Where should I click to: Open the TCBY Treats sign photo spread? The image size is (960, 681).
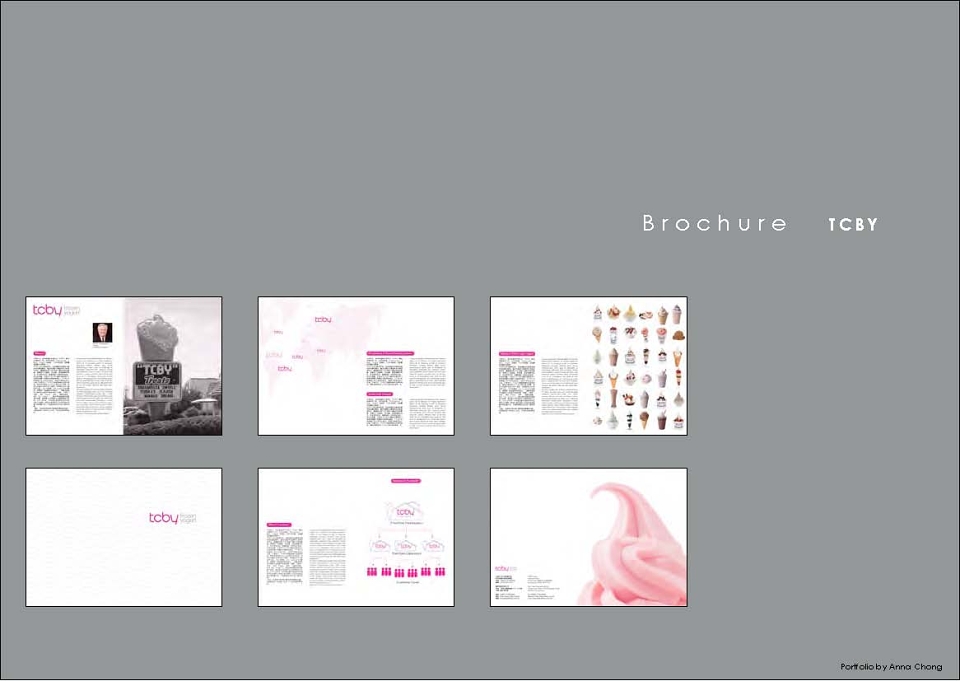[x=124, y=366]
